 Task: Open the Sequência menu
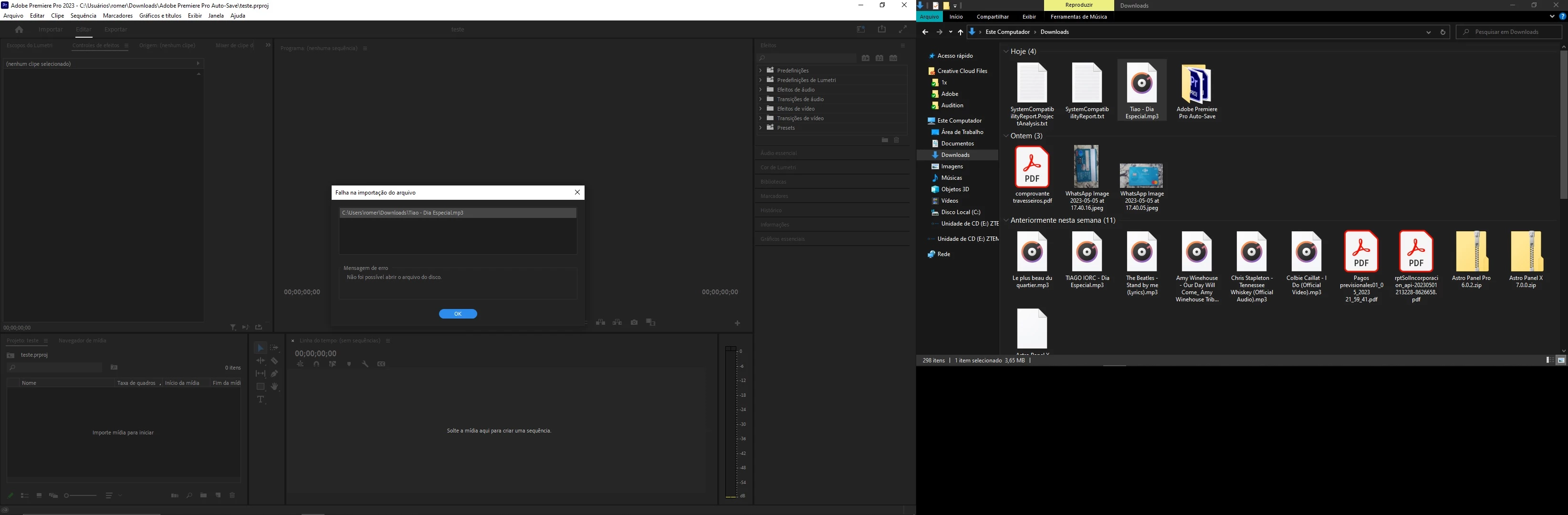[x=84, y=16]
